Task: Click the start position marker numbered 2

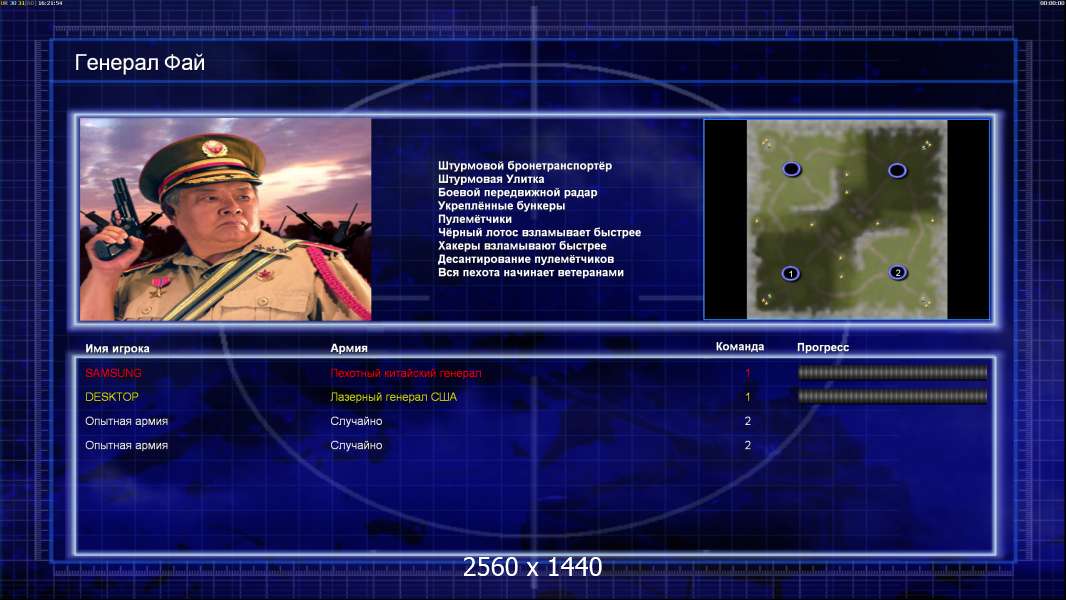Action: [x=897, y=272]
